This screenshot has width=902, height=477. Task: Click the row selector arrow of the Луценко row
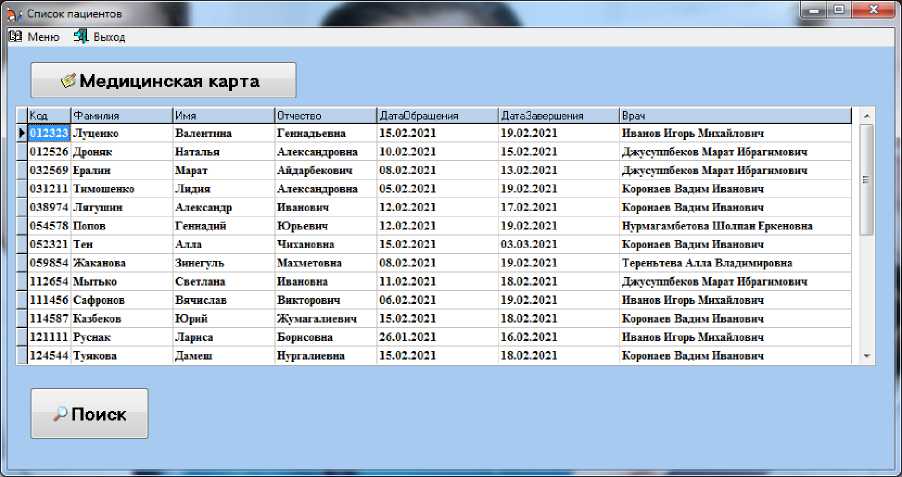pyautogui.click(x=21, y=133)
